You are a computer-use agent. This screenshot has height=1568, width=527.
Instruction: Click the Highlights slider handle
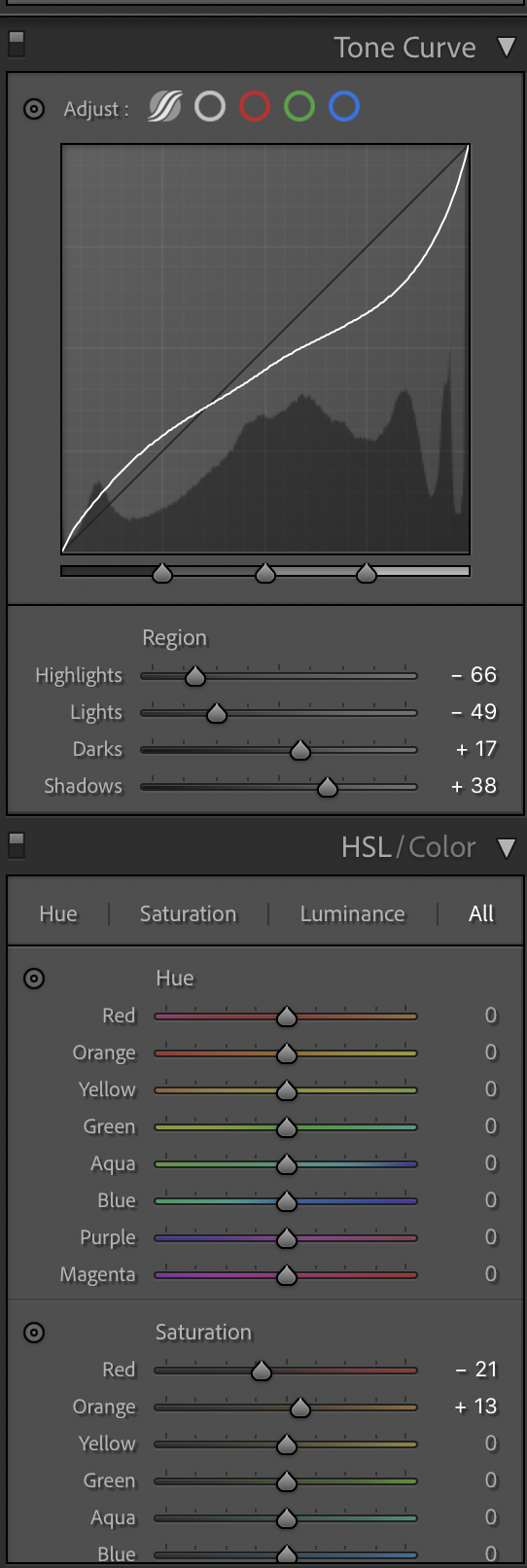(x=195, y=676)
